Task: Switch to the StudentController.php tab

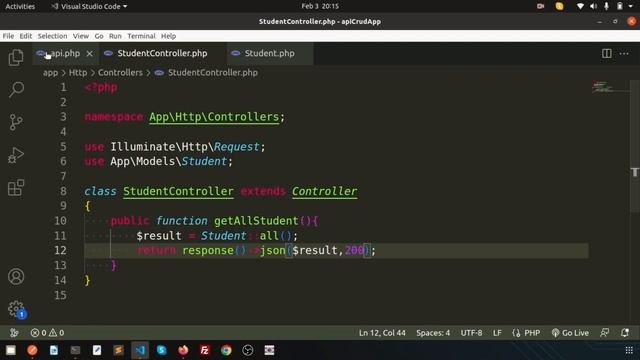Action: (162, 53)
